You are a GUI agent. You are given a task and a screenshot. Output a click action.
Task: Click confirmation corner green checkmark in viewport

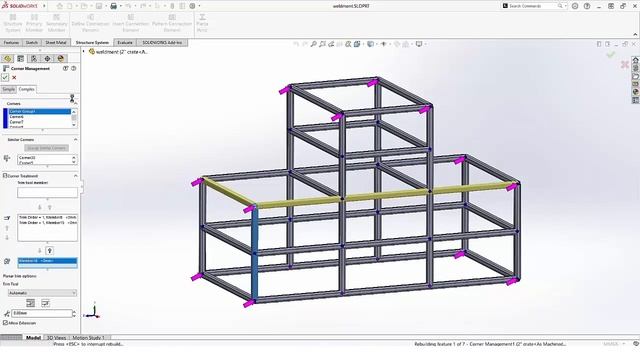(x=611, y=54)
